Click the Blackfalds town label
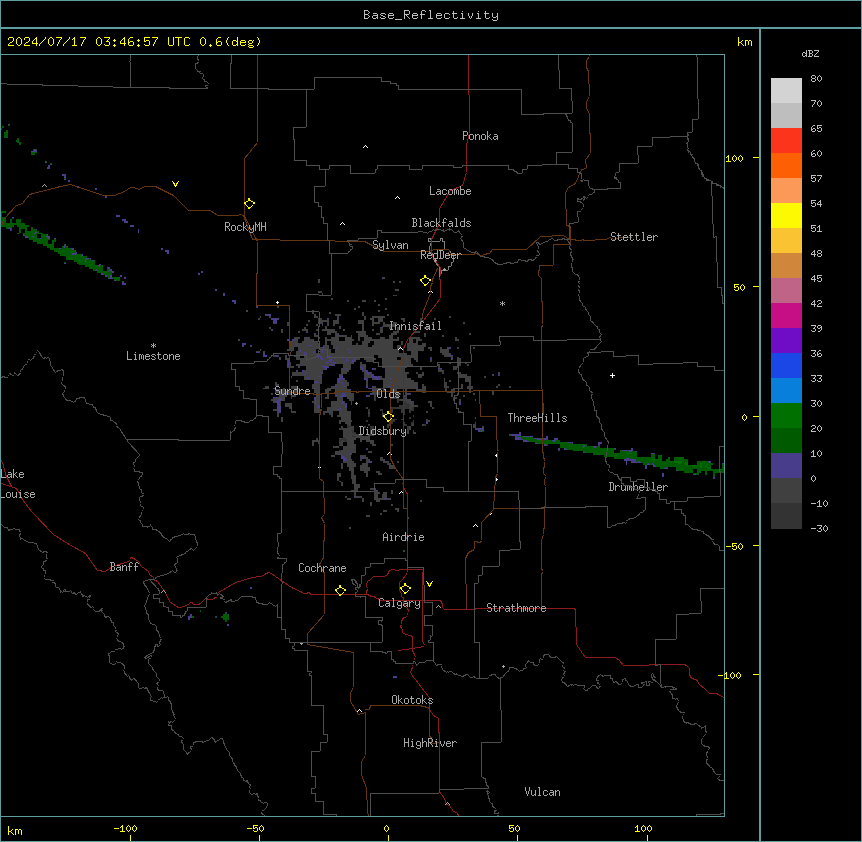 [441, 223]
